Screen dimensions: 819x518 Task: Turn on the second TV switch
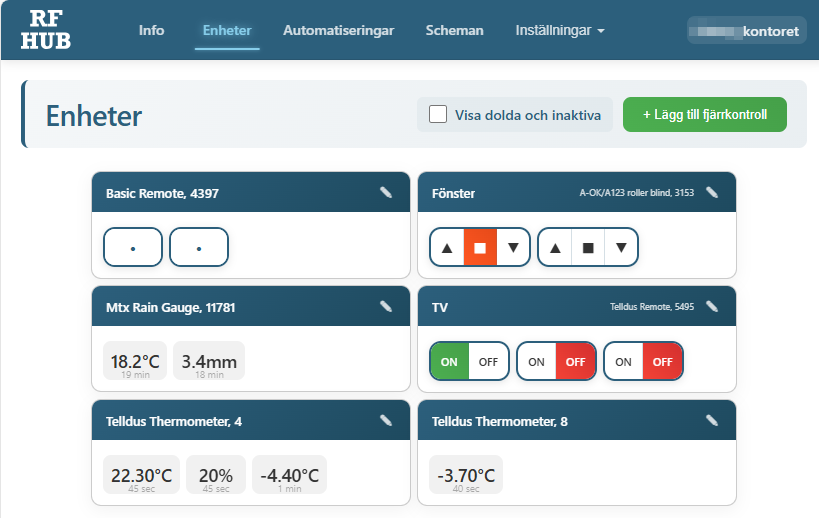click(537, 362)
